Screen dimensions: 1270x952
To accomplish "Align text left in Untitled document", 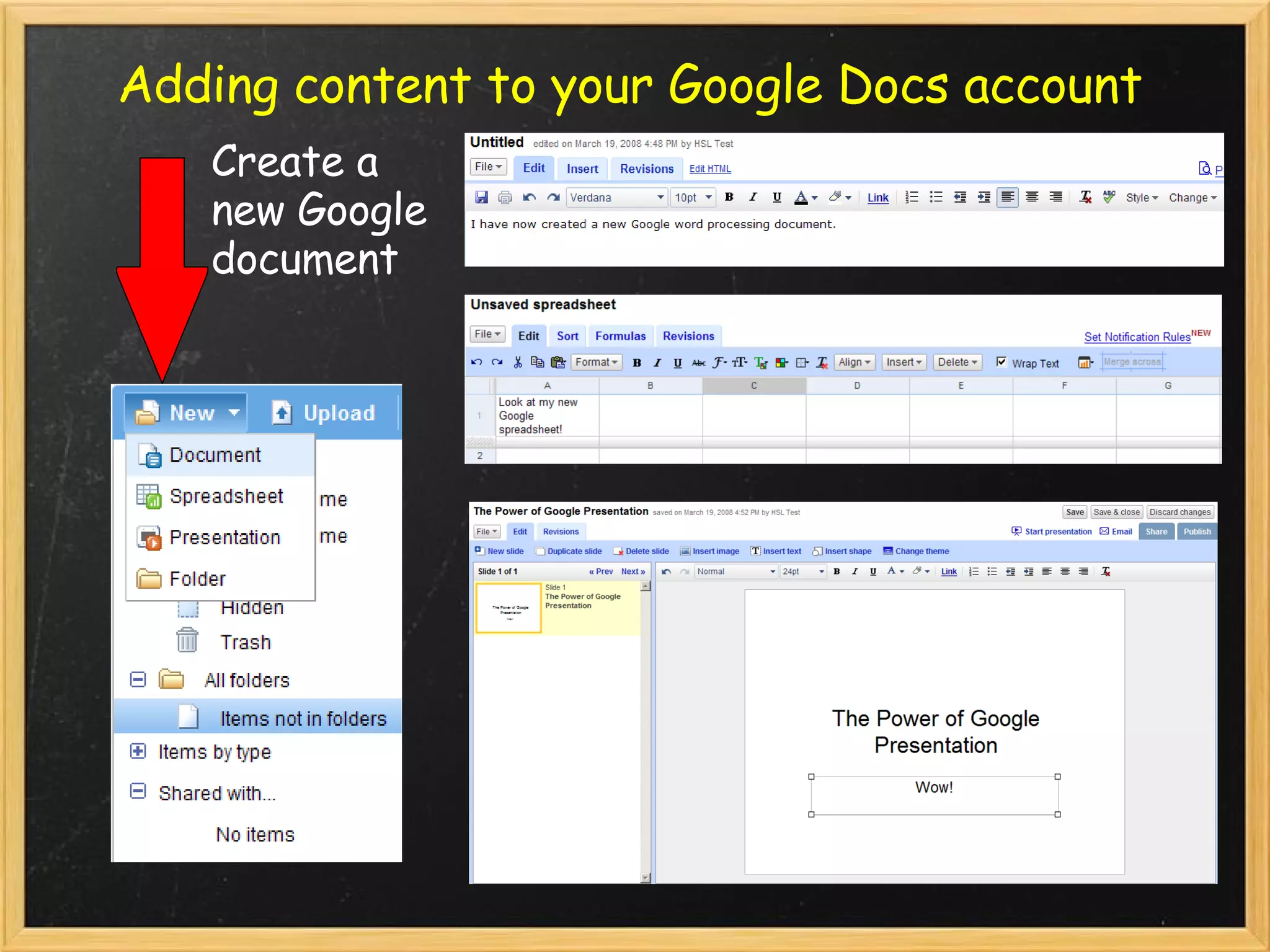I will click(x=1008, y=197).
